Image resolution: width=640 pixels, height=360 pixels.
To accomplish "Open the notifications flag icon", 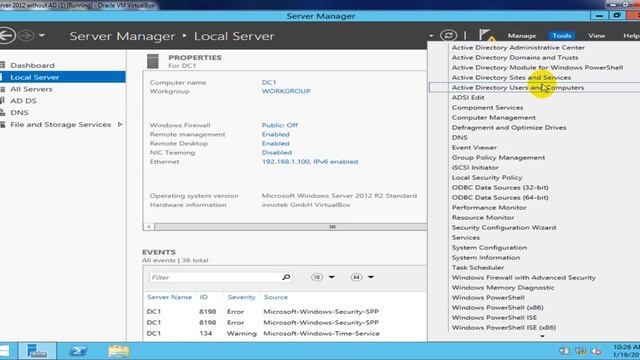I will click(x=486, y=36).
